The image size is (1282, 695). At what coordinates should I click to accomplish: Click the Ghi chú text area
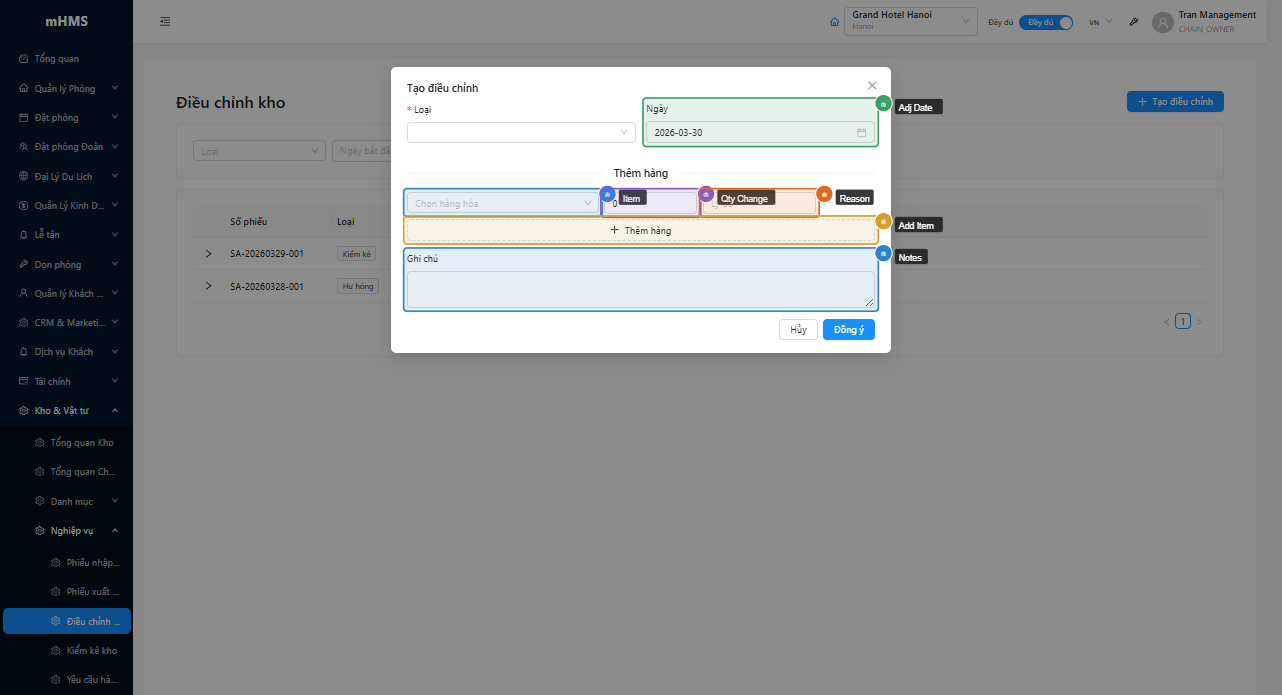tap(641, 289)
